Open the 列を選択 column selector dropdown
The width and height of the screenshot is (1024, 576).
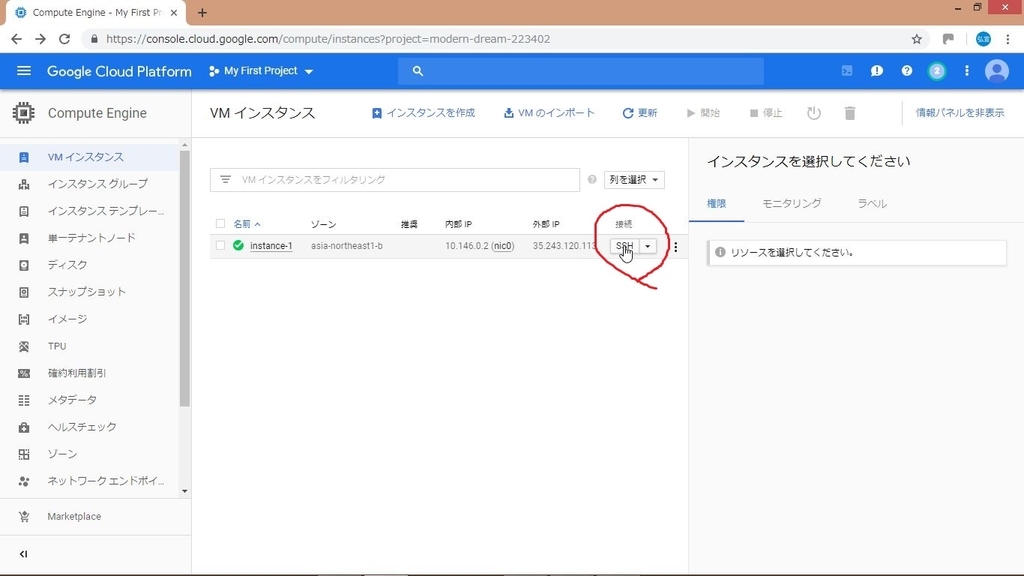(633, 179)
